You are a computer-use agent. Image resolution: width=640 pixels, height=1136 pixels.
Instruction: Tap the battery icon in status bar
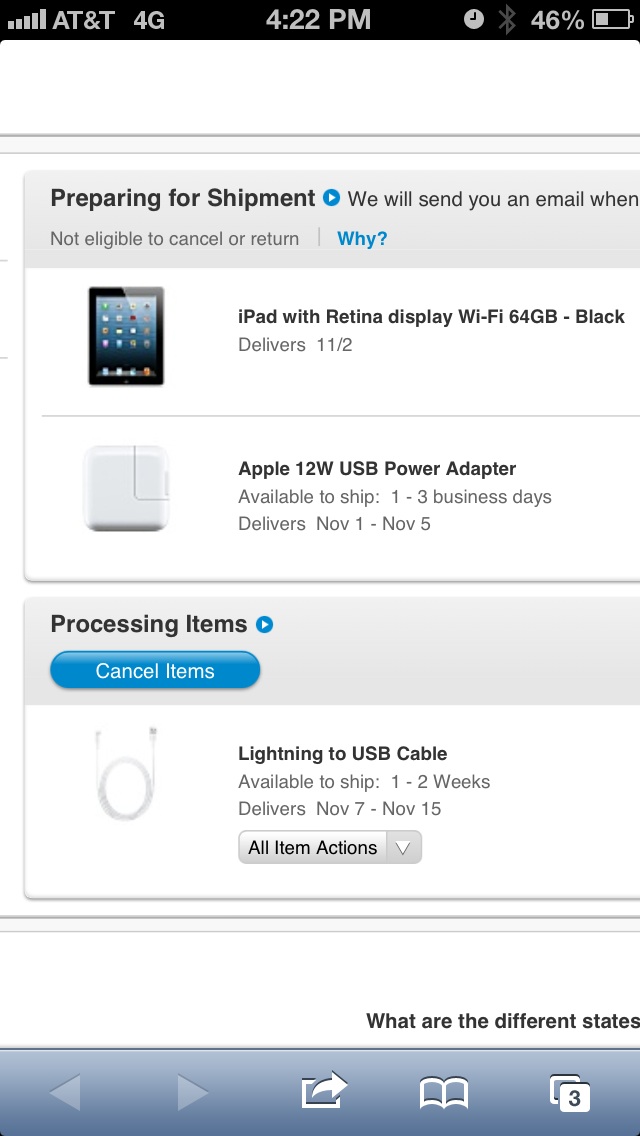coord(613,20)
